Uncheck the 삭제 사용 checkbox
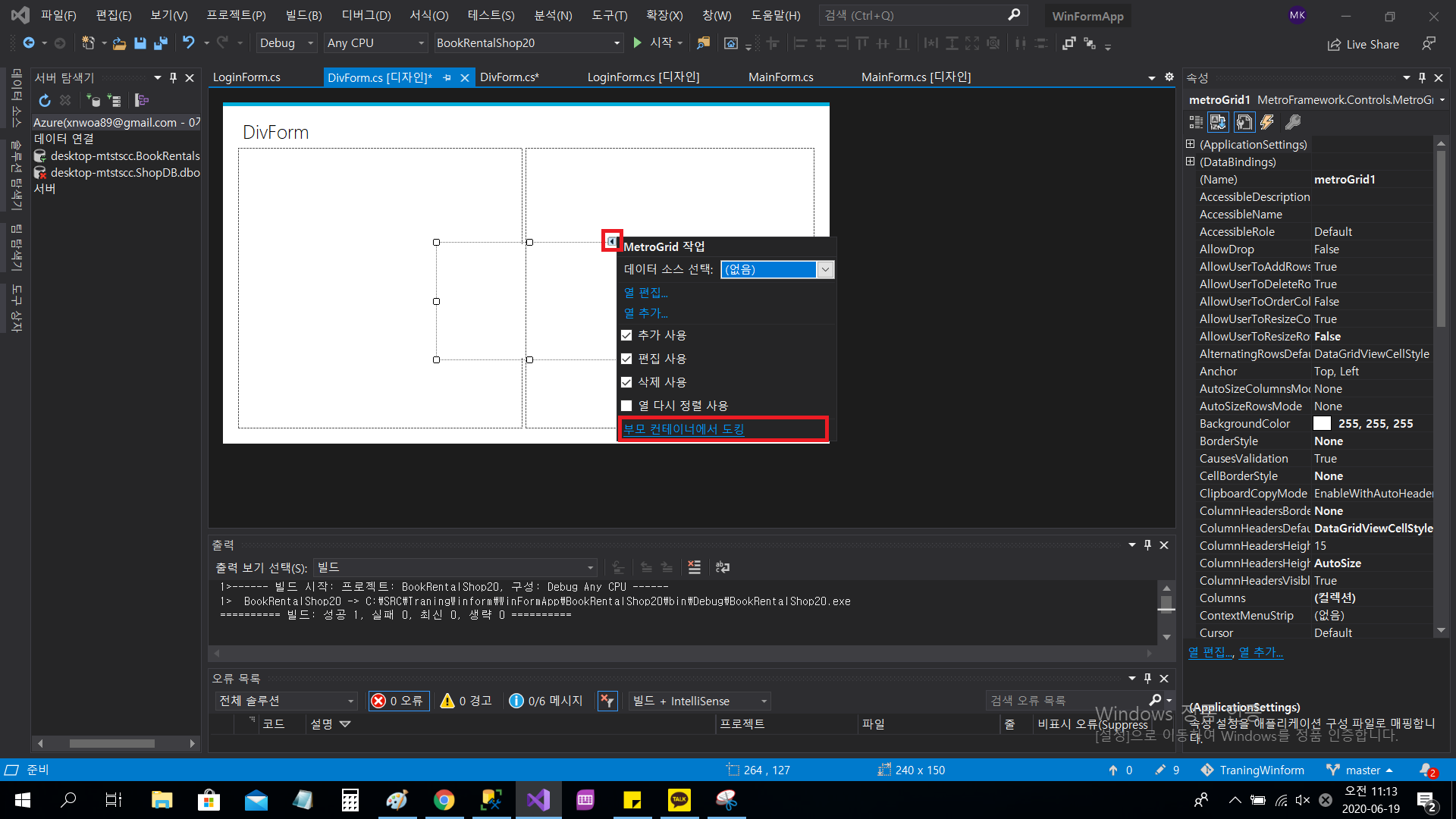This screenshot has height=819, width=1456. [626, 382]
